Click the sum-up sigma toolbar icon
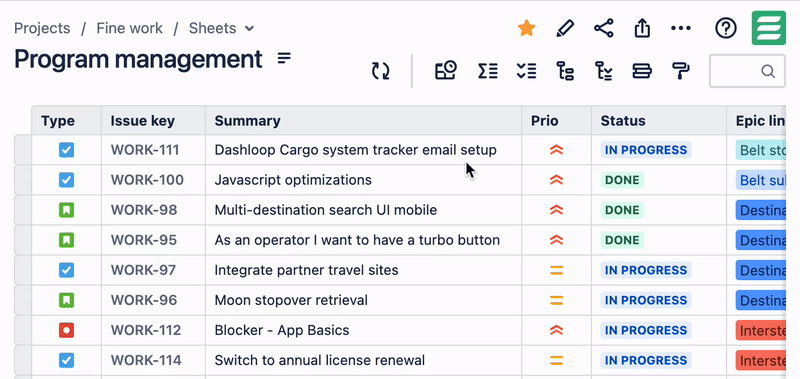Viewport: 800px width, 379px height. coord(488,71)
